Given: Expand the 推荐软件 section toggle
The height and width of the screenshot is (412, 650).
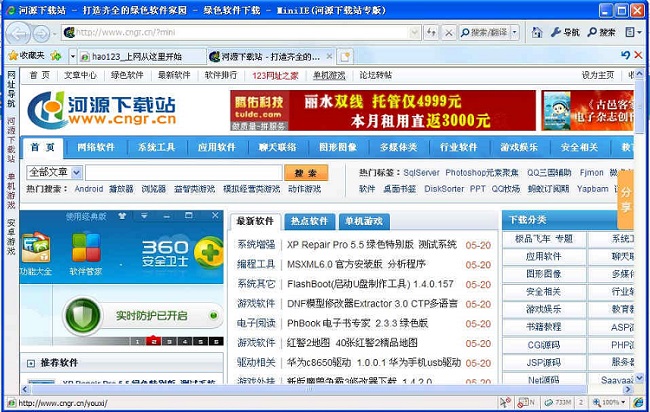Looking at the screenshot, I should [x=31, y=364].
